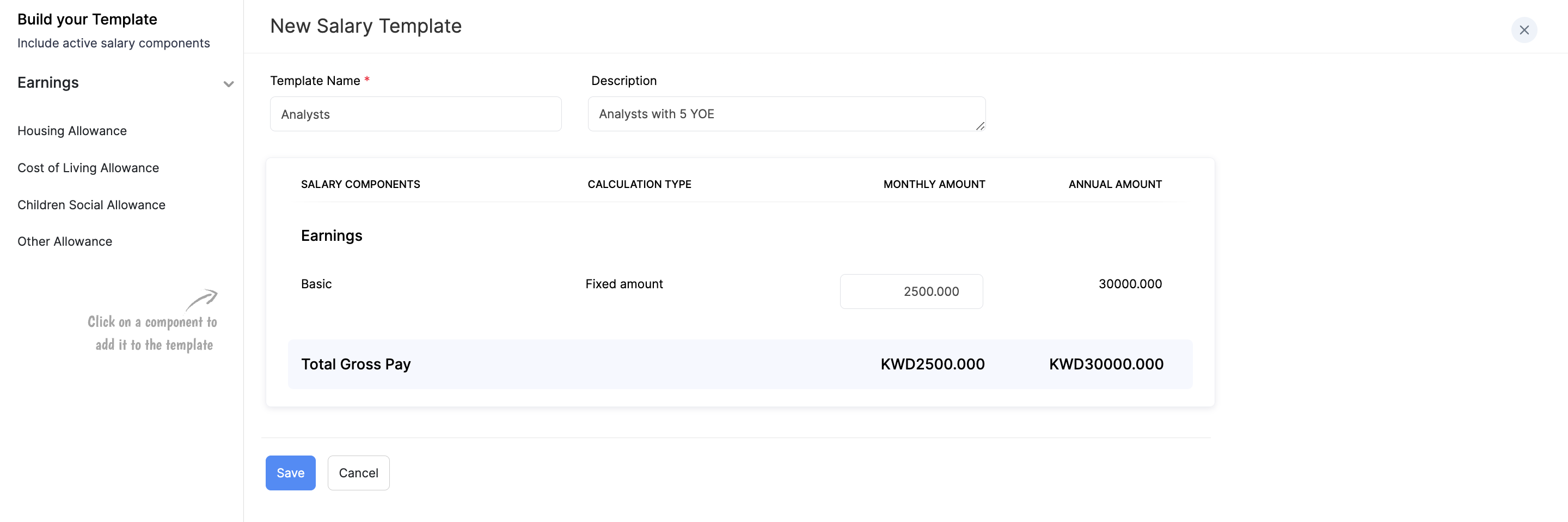This screenshot has width=1568, height=522.
Task: Open the Earnings chevron dropdown
Action: pos(228,84)
